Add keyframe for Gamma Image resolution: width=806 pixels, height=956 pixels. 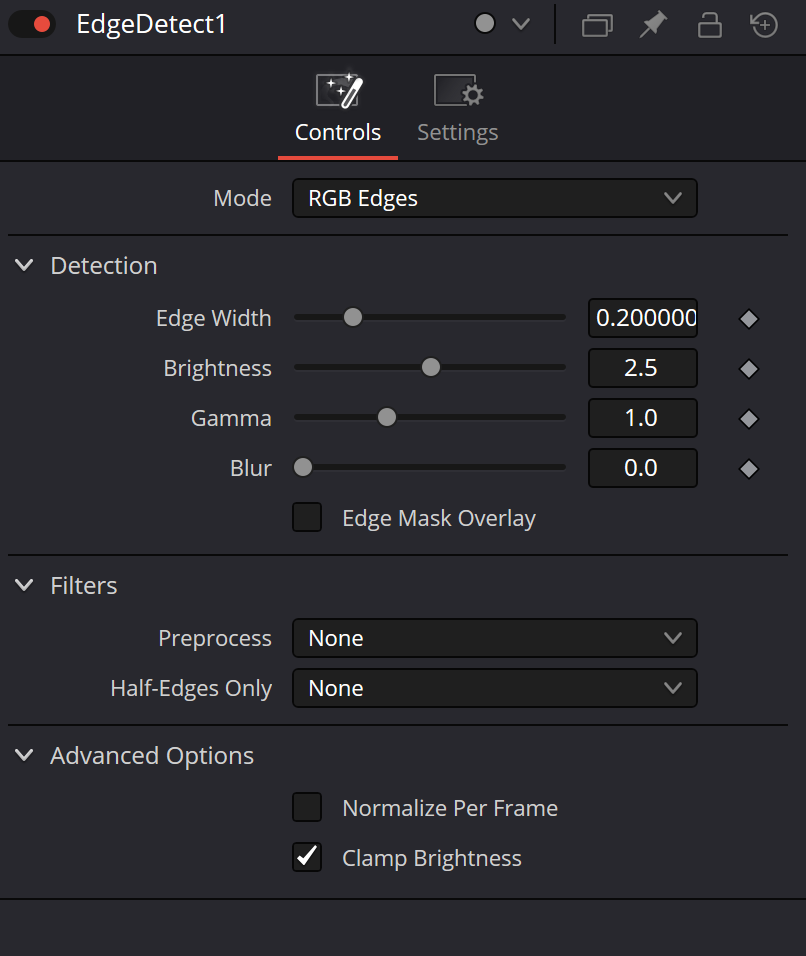749,419
